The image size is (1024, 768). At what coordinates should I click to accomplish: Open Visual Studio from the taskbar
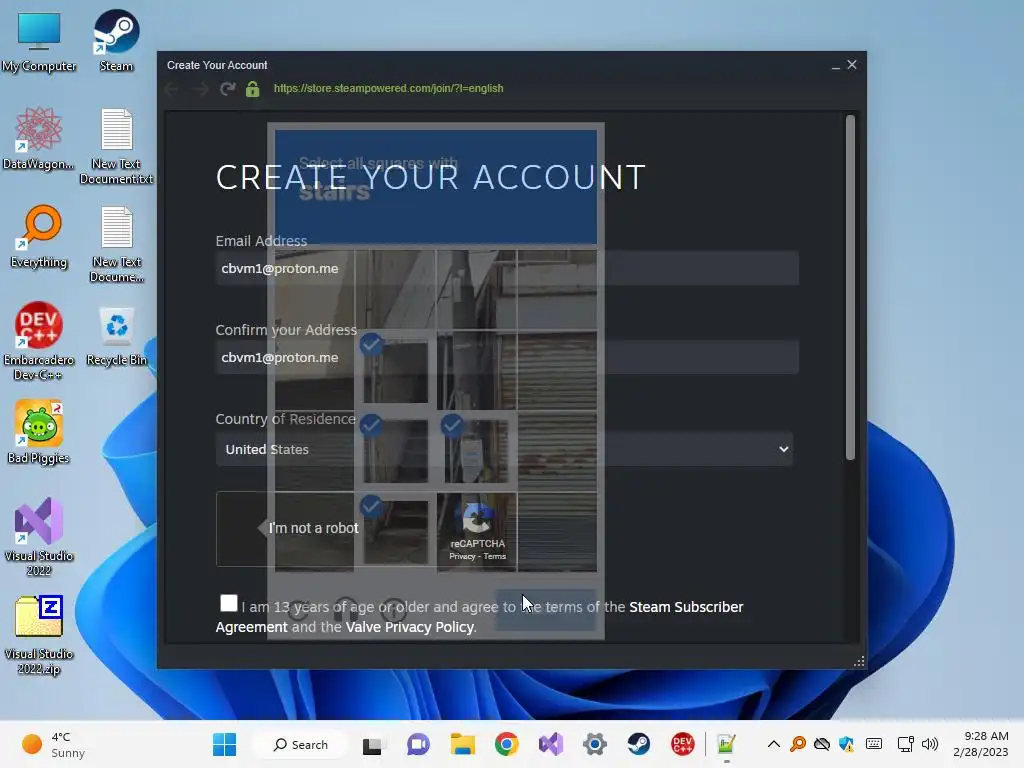point(551,744)
